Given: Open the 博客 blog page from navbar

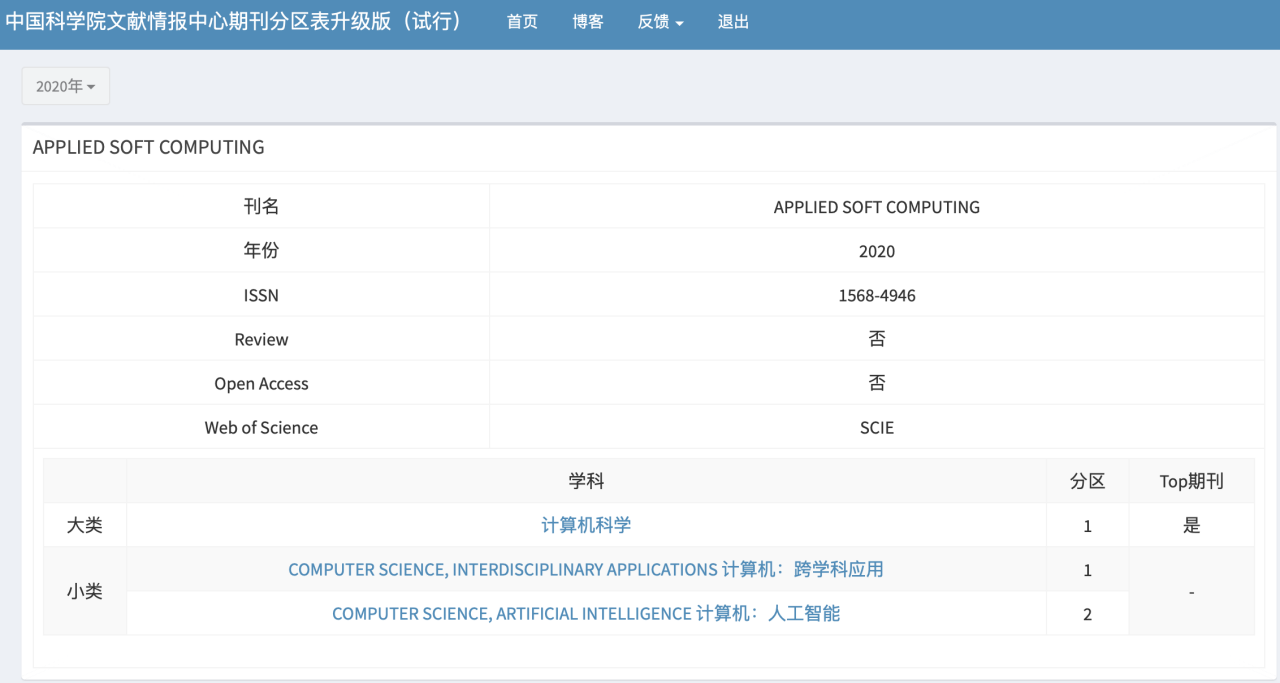Looking at the screenshot, I should click(588, 21).
